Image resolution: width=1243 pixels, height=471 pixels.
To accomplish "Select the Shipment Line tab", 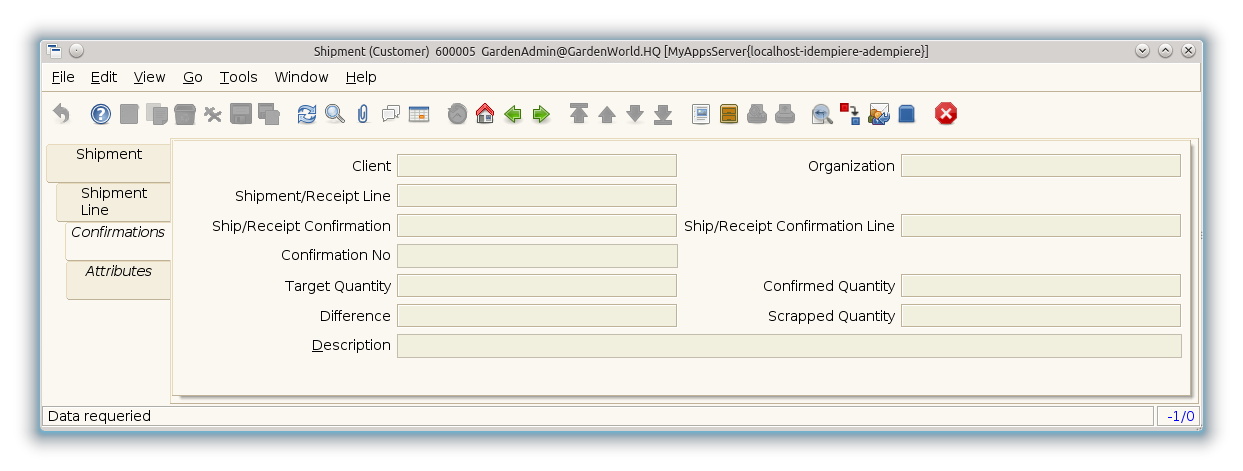I will pyautogui.click(x=114, y=201).
